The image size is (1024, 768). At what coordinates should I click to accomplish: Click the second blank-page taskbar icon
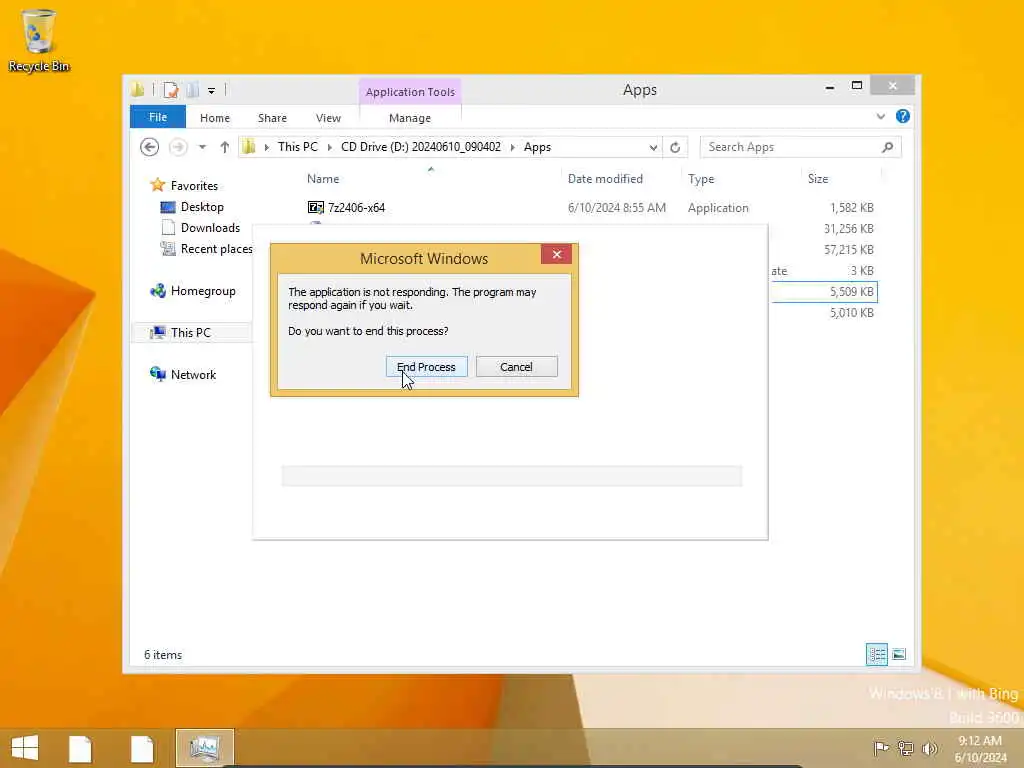[x=142, y=748]
